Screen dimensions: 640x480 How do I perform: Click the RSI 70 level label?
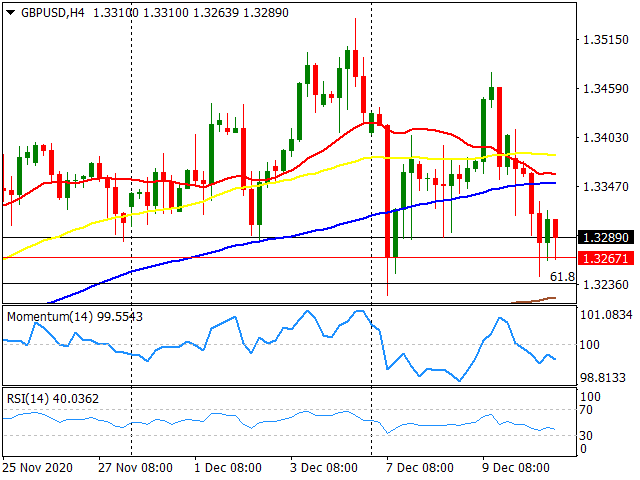586,409
